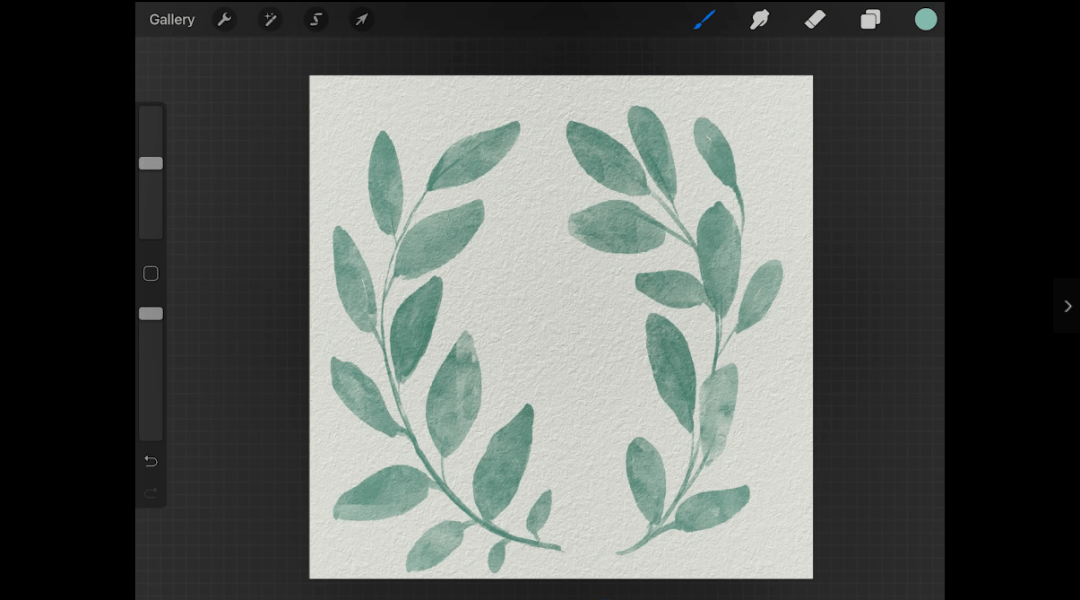Screen dimensions: 1080x600
Task: Open the teal active color swatch
Action: [926, 20]
